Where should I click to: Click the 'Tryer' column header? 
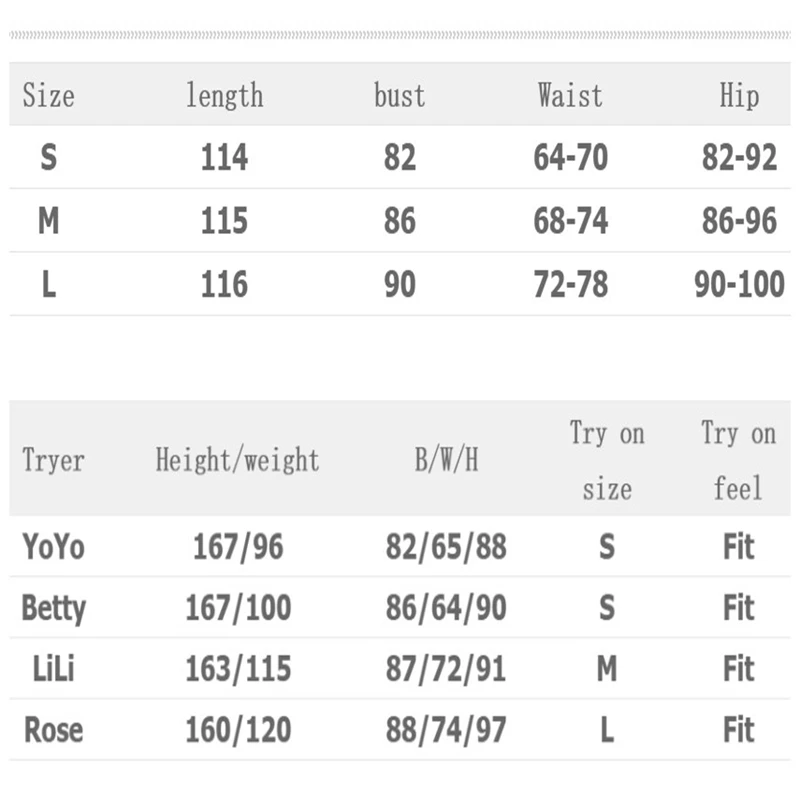(53, 461)
